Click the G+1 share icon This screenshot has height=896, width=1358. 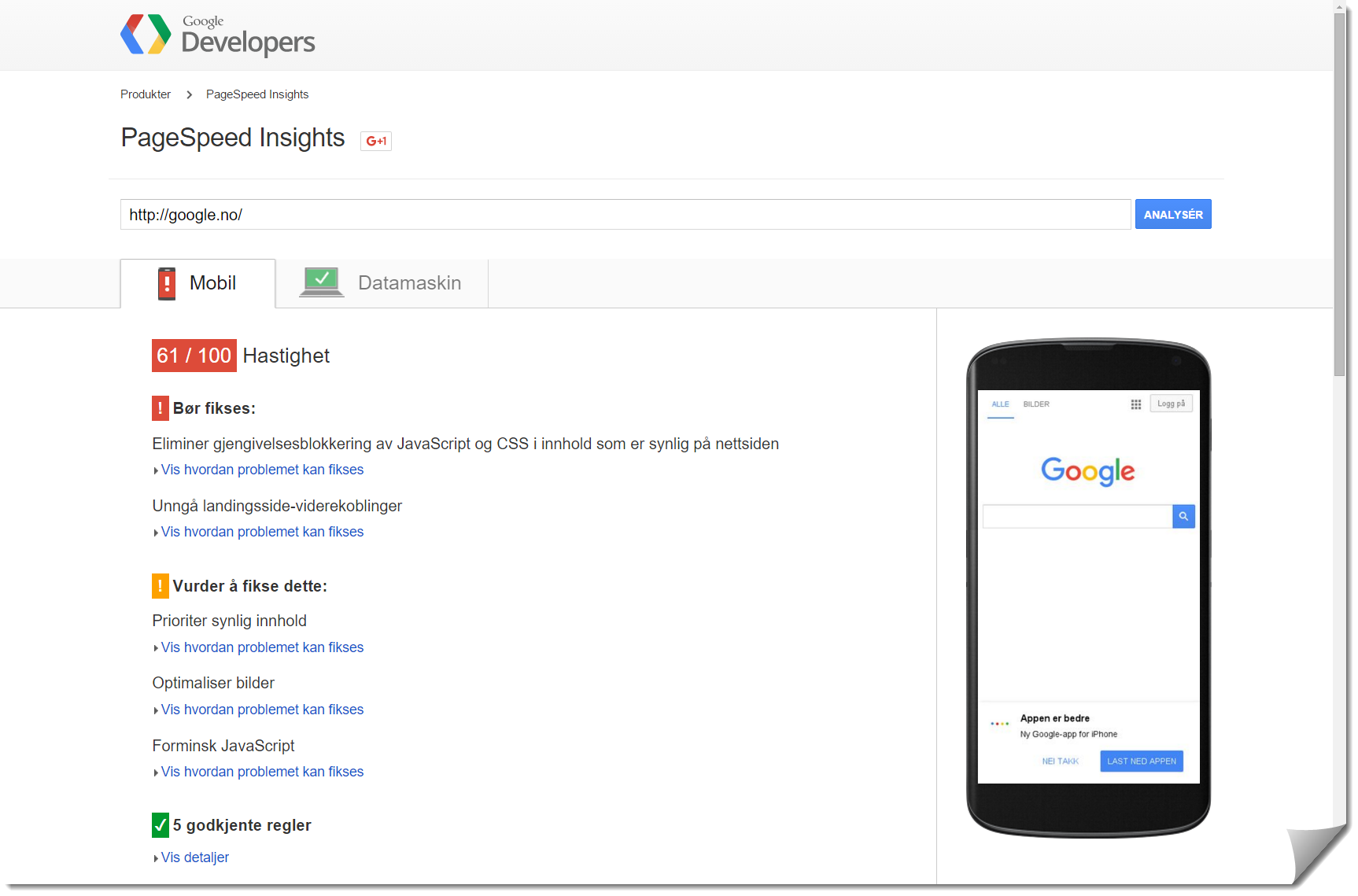(376, 141)
